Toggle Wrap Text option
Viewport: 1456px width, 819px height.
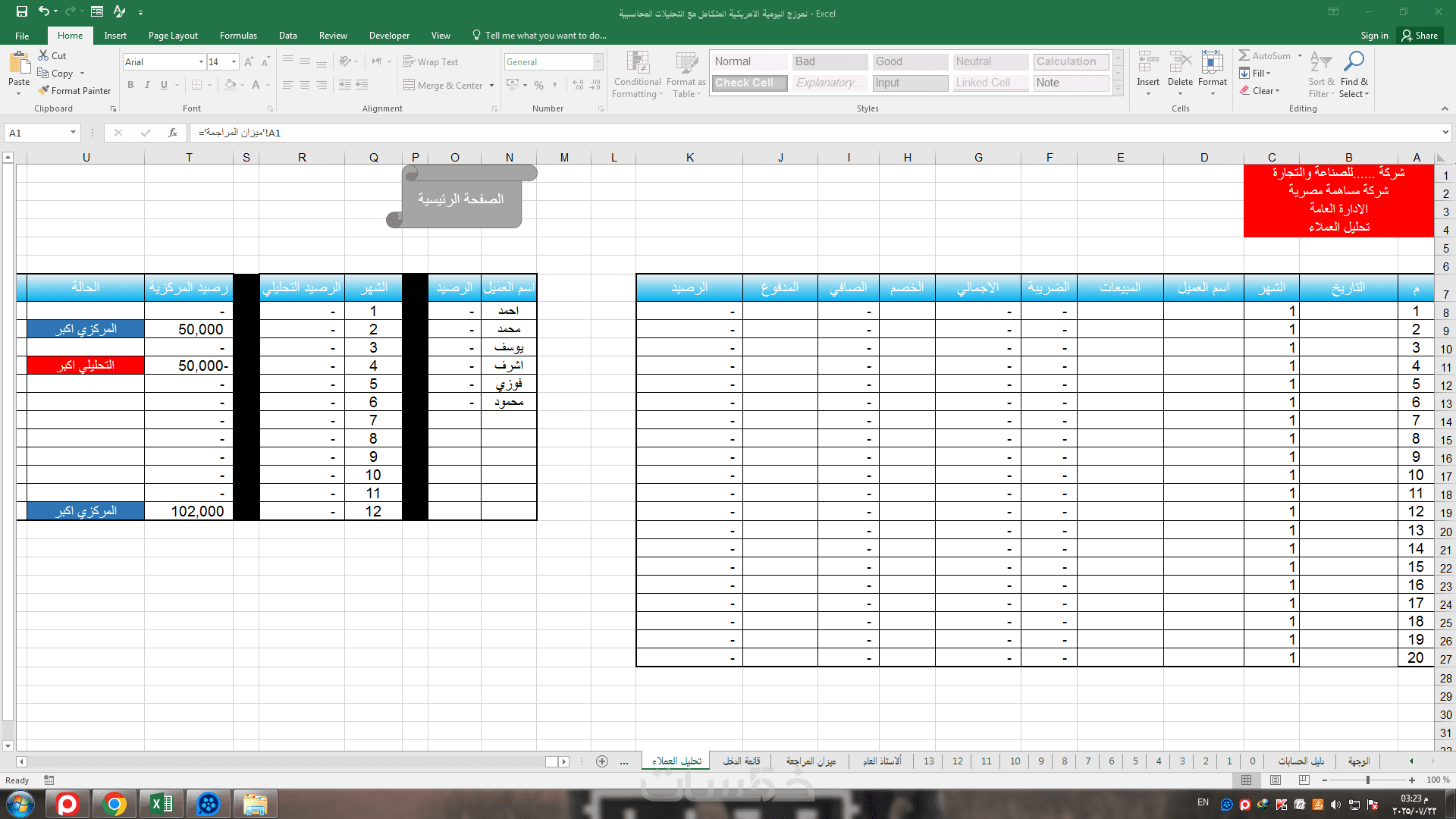coord(431,61)
